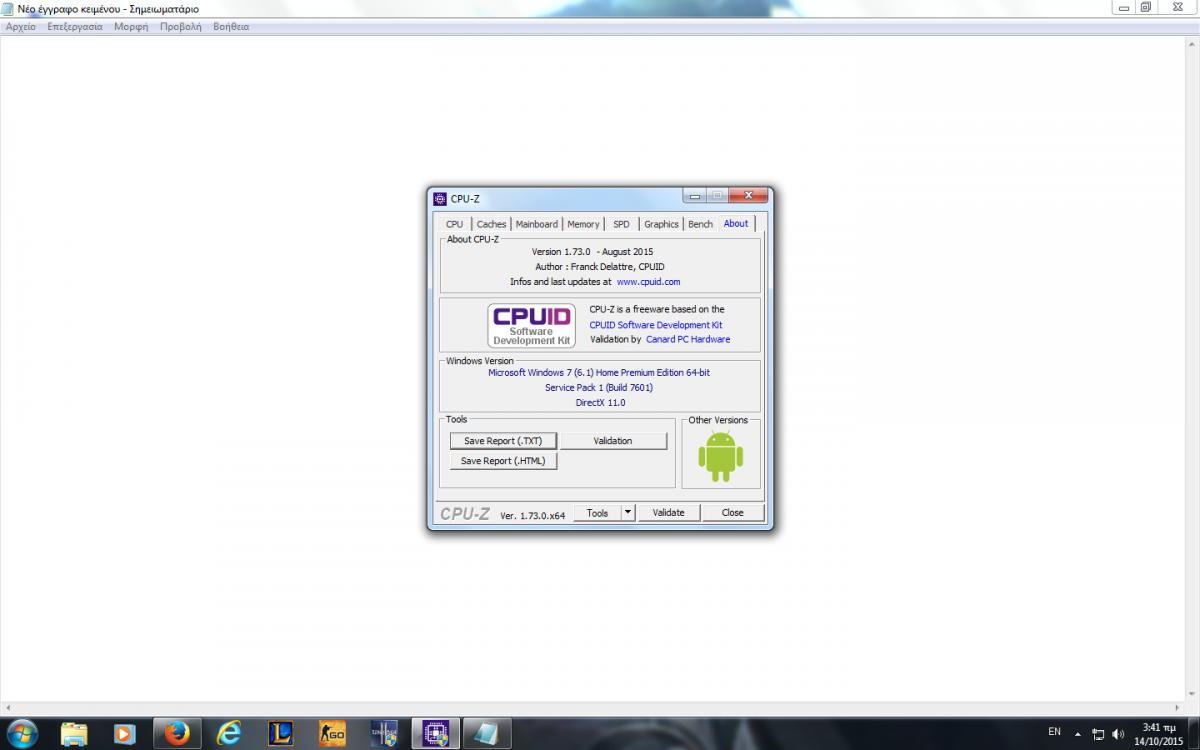This screenshot has height=750, width=1200.
Task: Open Notepad's Μορφή menu
Action: coord(131,27)
